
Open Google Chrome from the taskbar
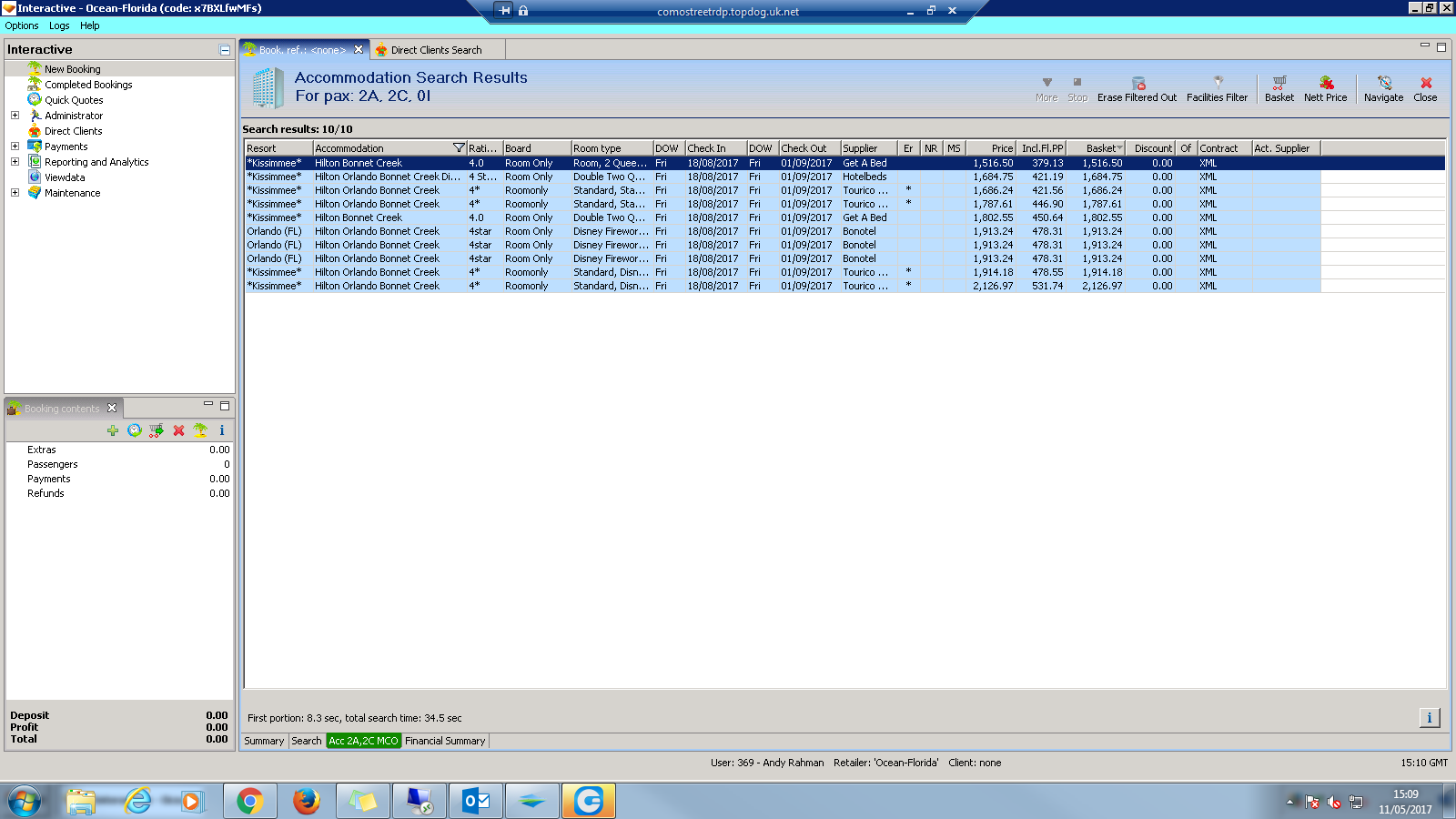tap(249, 801)
